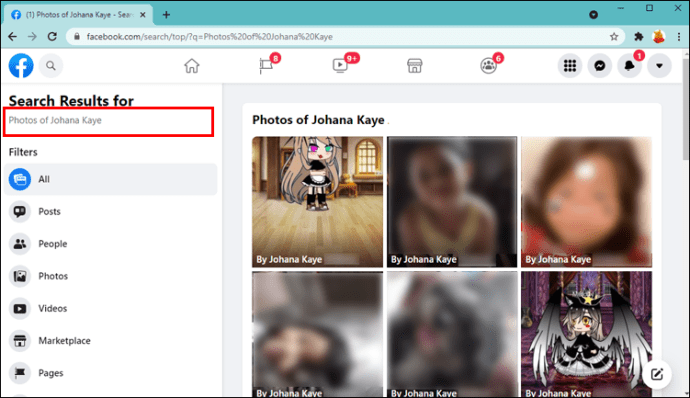Screen dimensions: 690x398
Task: Open the Chrome three-dot menu
Action: coord(679,37)
